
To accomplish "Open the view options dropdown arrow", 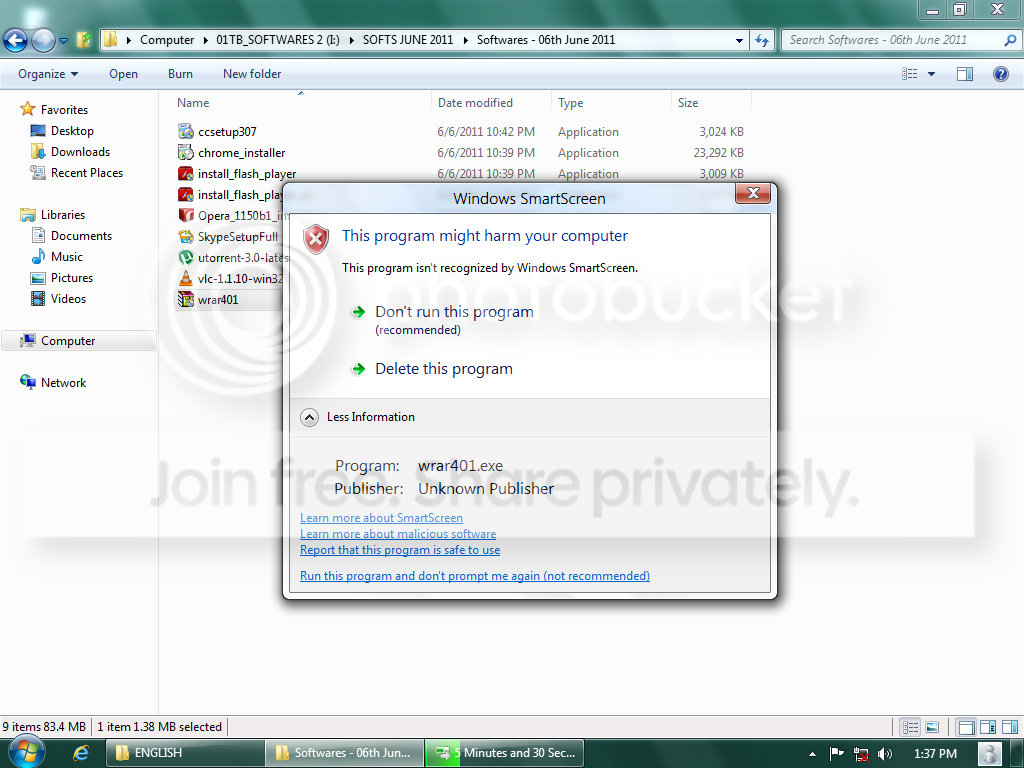I will [932, 74].
